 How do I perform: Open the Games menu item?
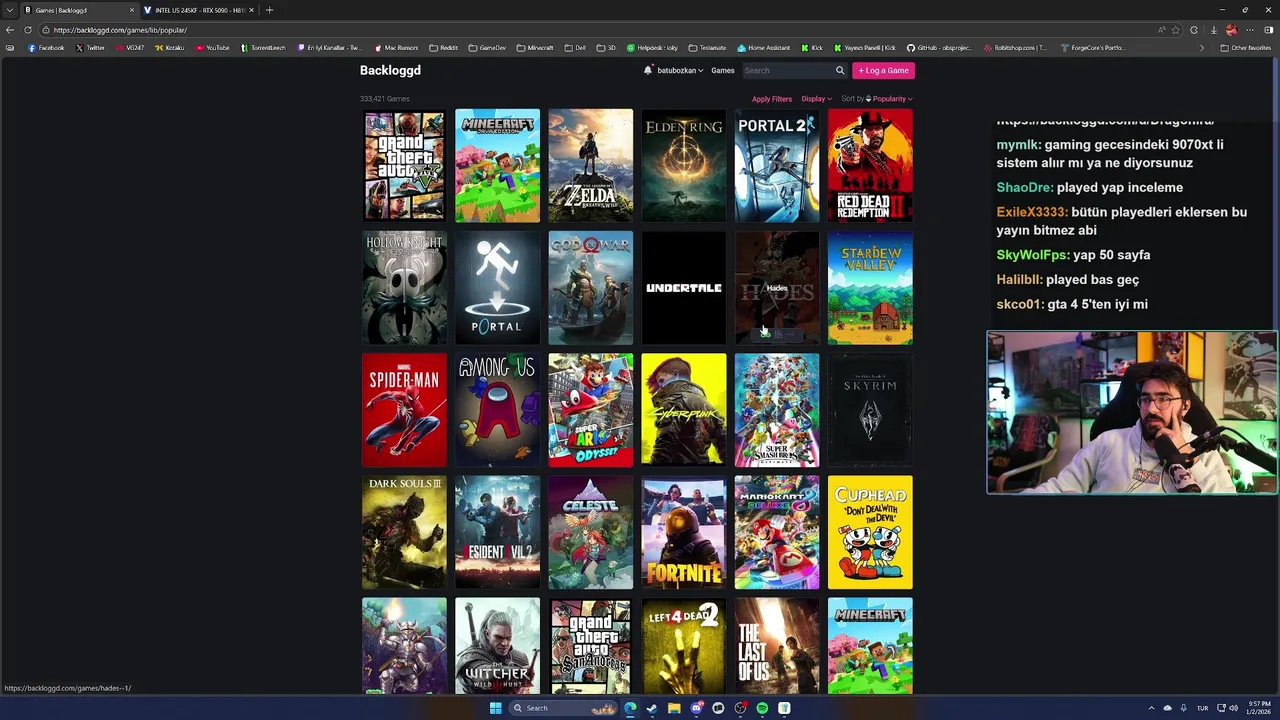pyautogui.click(x=723, y=70)
